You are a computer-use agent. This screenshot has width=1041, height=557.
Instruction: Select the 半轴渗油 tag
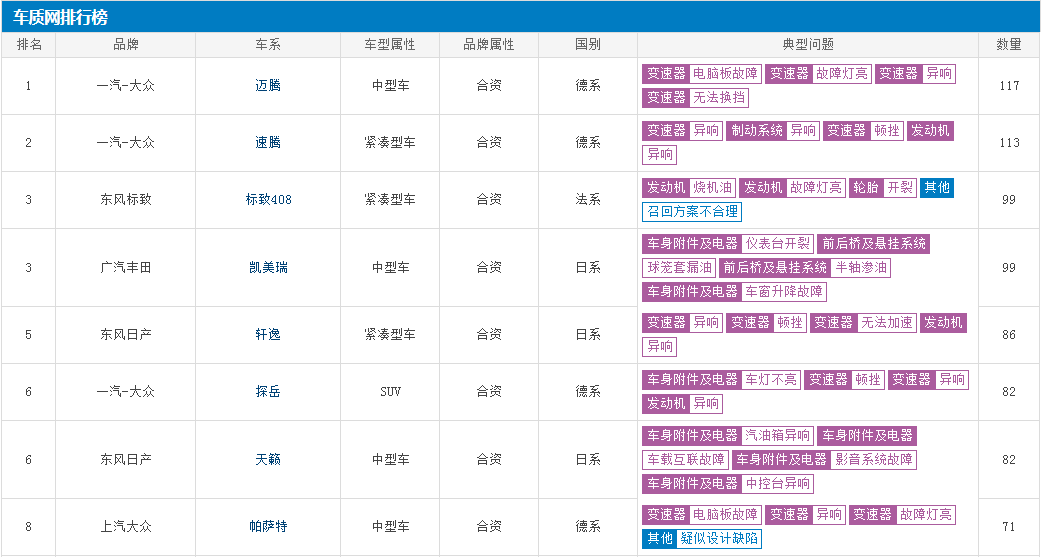pos(860,268)
